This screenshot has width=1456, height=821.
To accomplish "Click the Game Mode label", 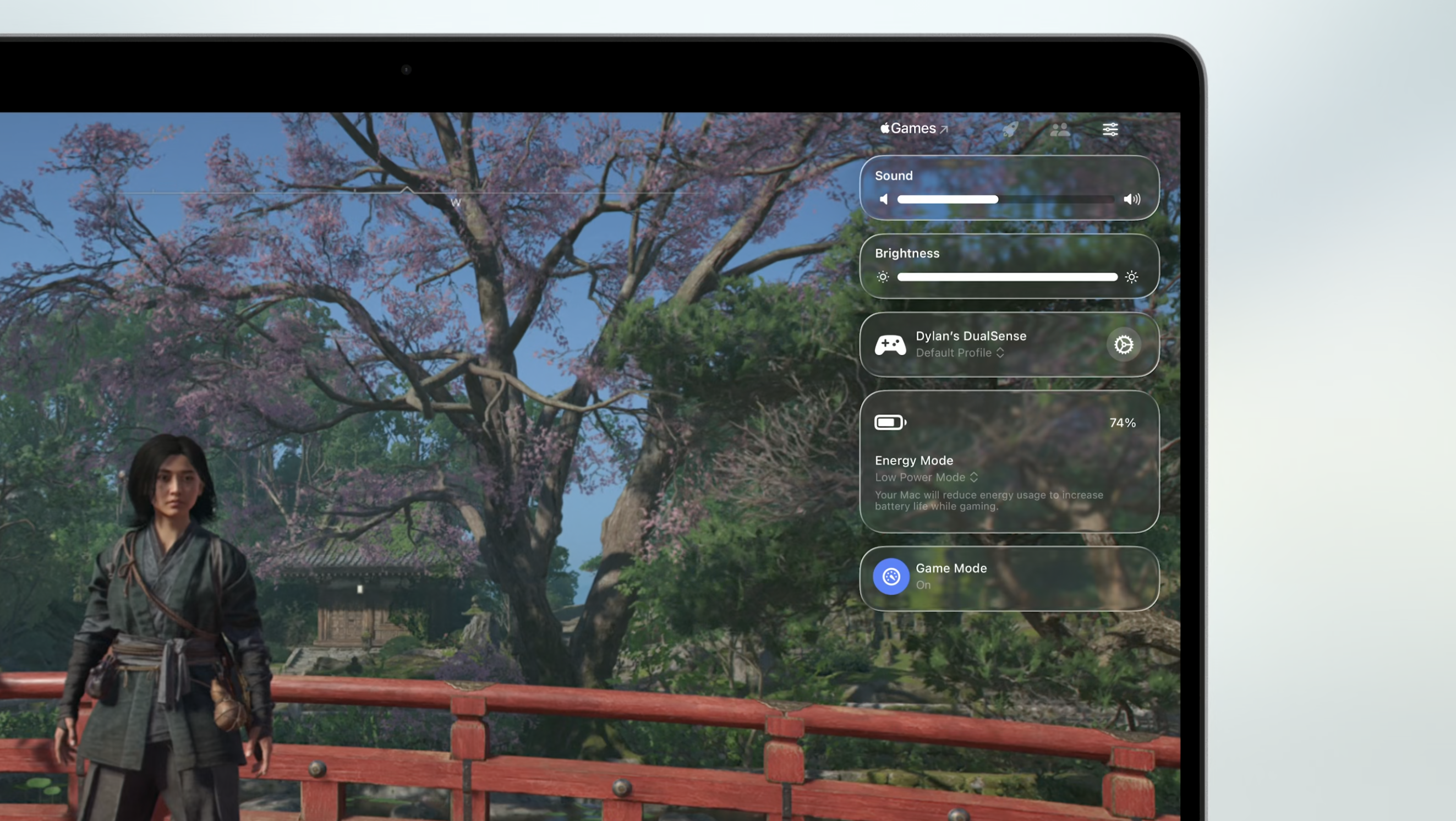I will point(951,568).
